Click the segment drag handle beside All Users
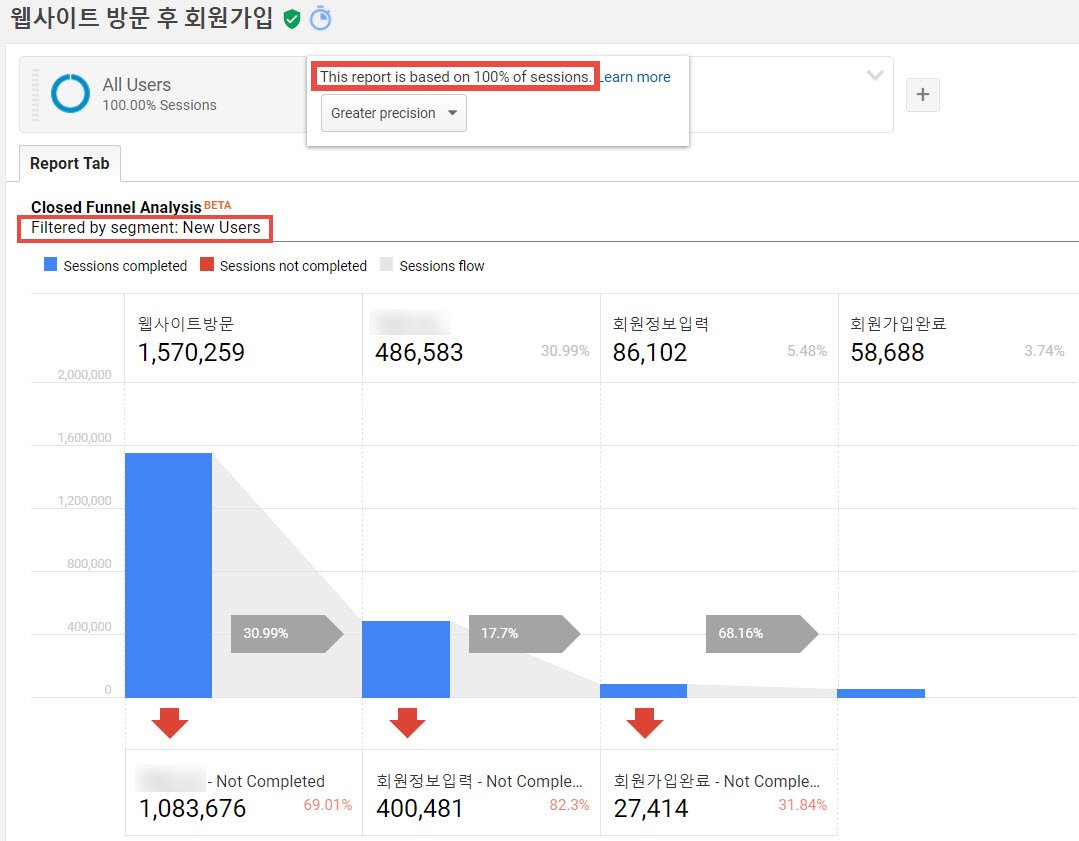The height and width of the screenshot is (841, 1079). (x=36, y=94)
